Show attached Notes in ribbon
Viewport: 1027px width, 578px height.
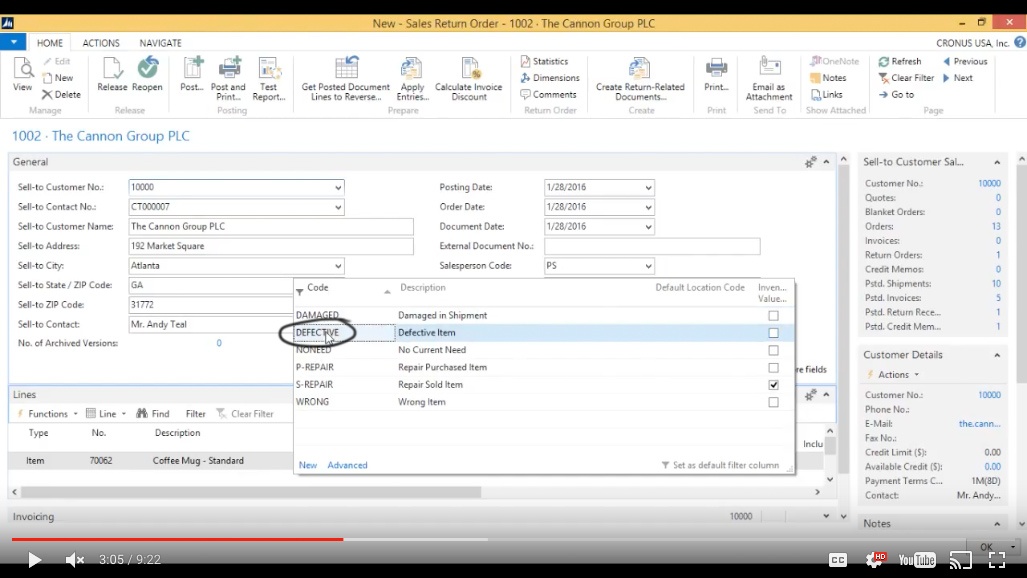pyautogui.click(x=828, y=77)
